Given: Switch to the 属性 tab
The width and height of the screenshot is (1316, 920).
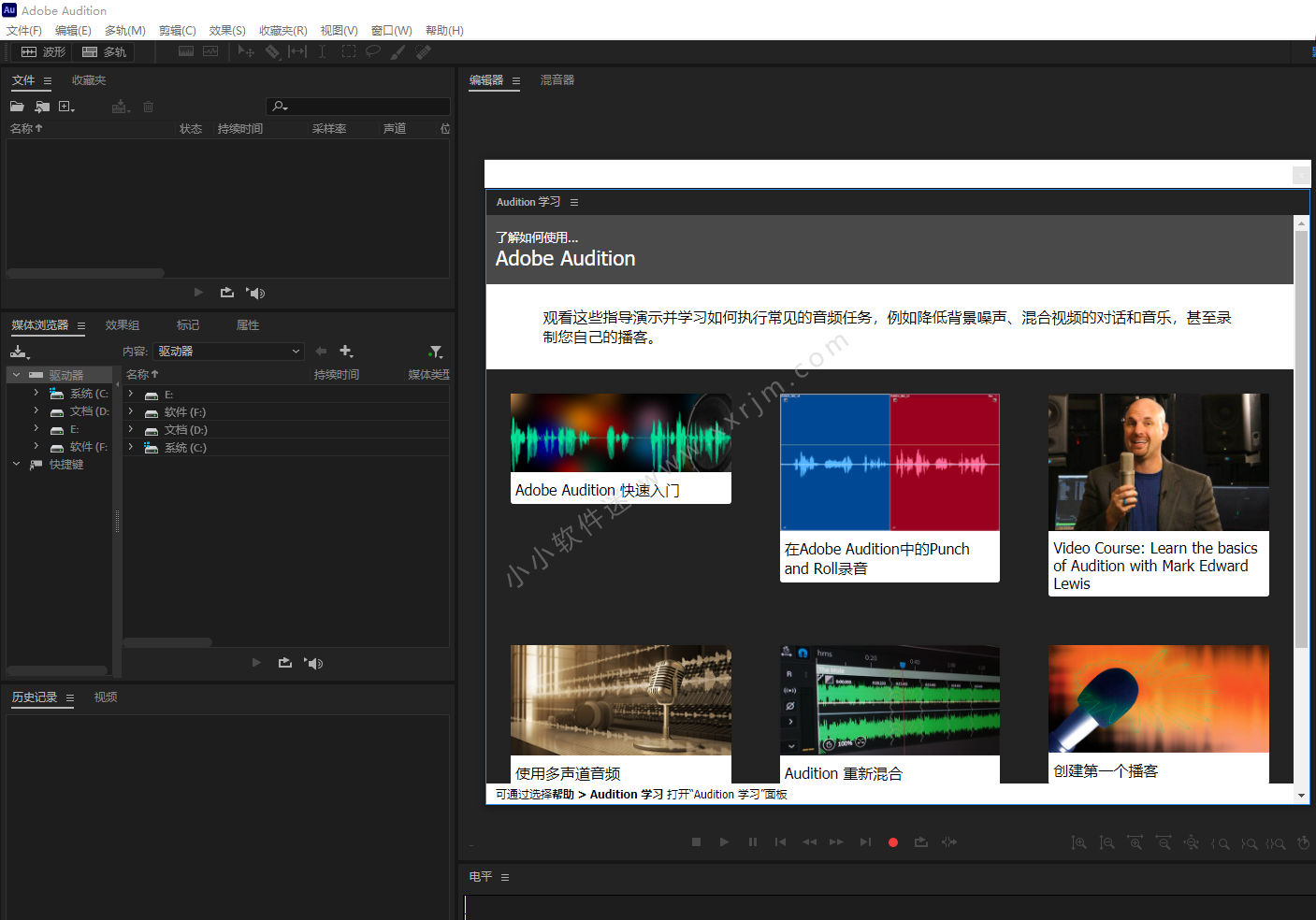Looking at the screenshot, I should click(248, 325).
